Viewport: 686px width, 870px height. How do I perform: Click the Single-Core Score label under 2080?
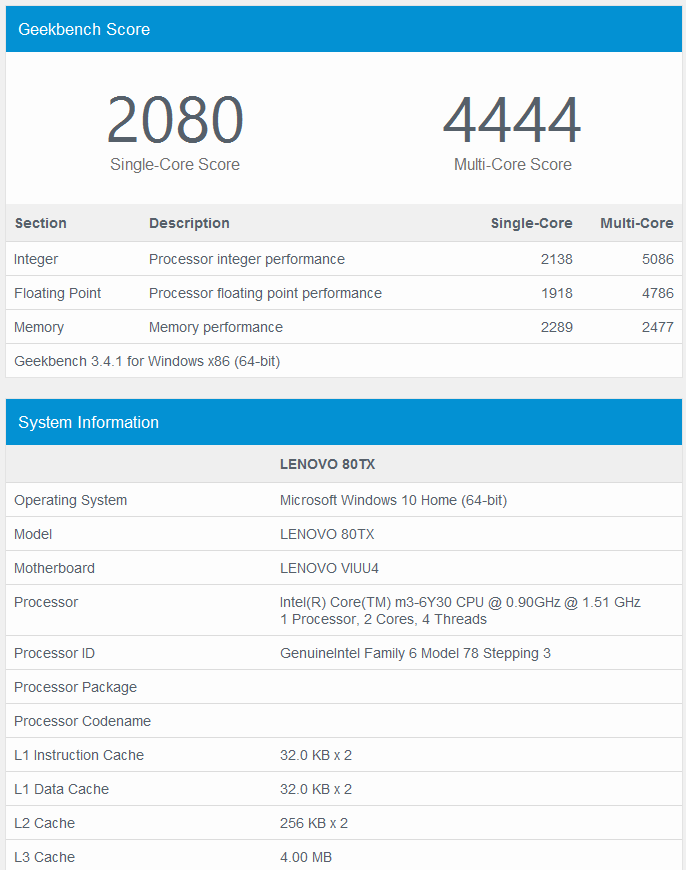(175, 164)
